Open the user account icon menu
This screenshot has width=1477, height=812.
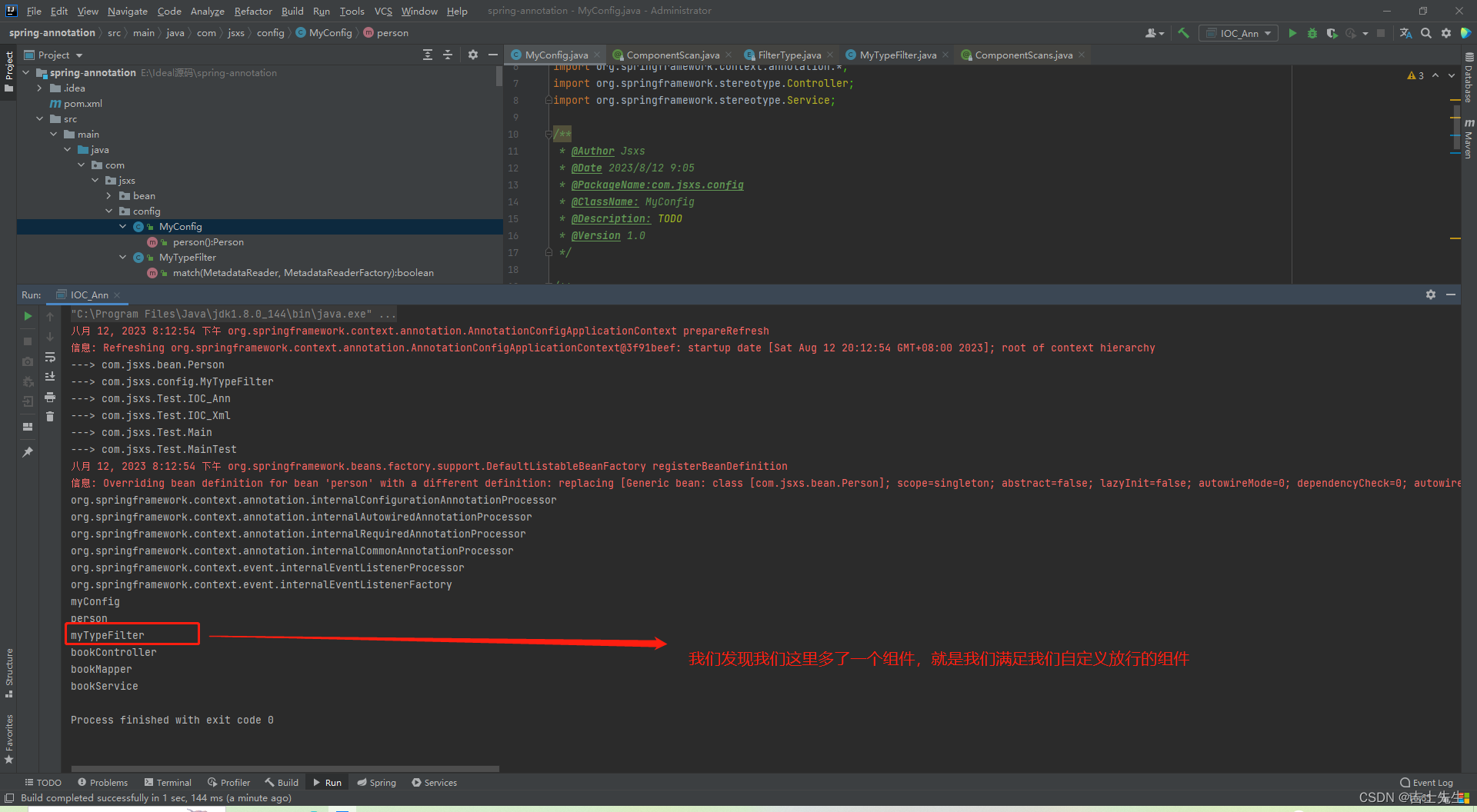[x=1154, y=33]
